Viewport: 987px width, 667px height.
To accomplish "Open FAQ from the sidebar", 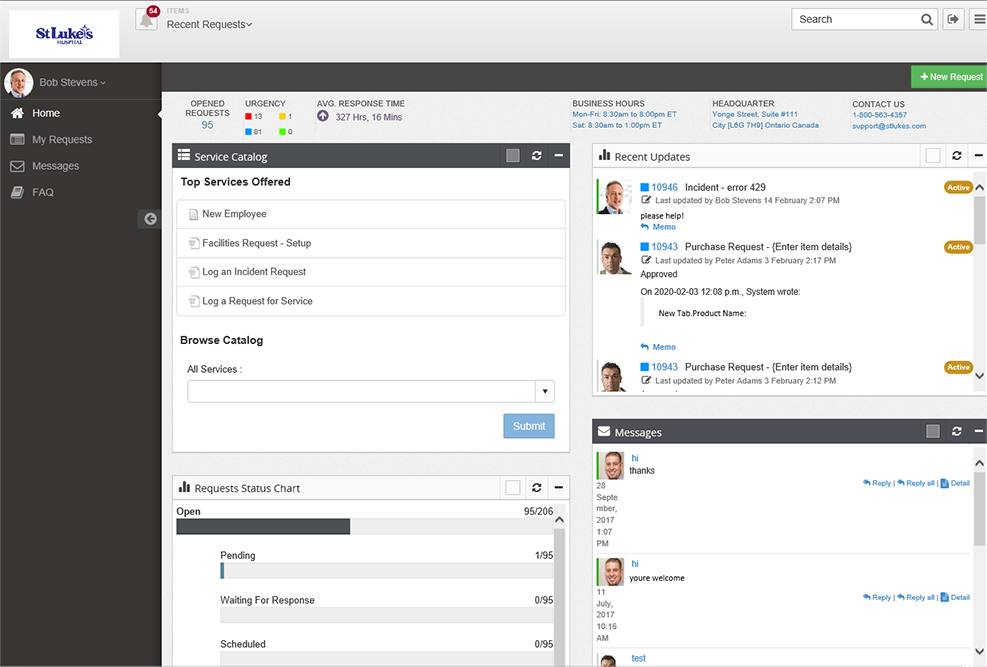I will click(x=42, y=193).
